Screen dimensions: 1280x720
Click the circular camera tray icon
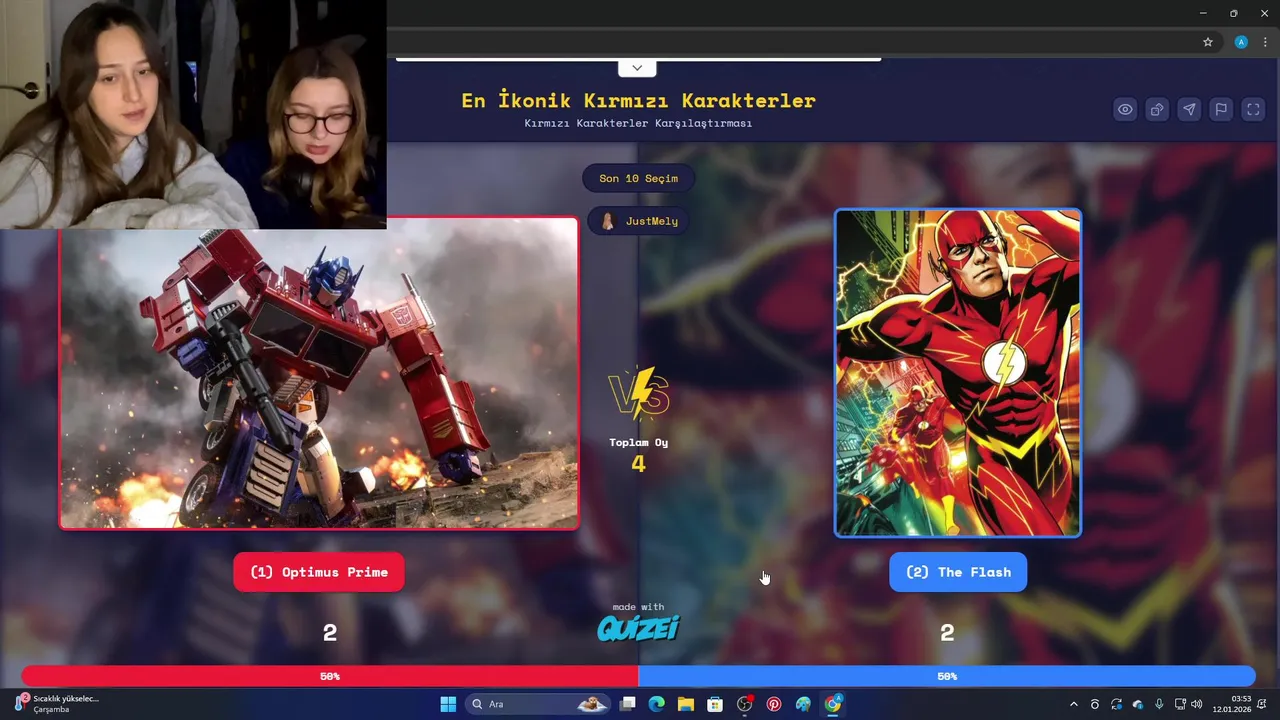(1095, 704)
